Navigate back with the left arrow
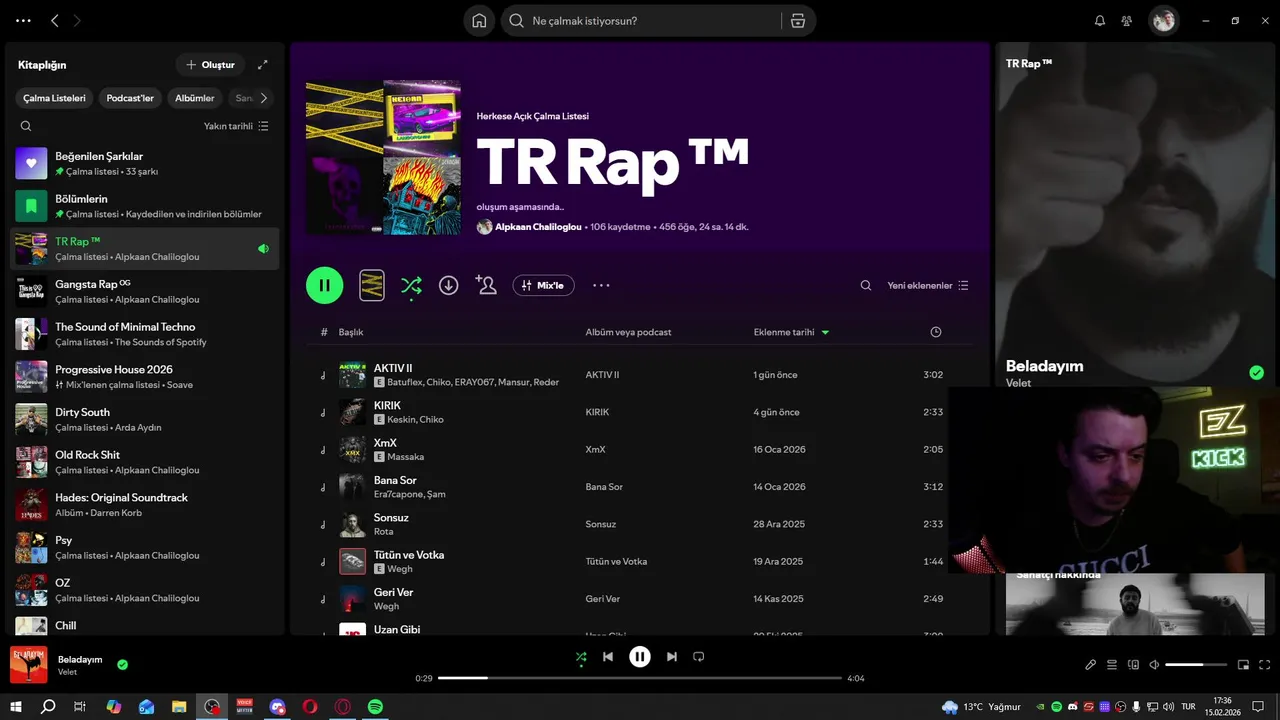This screenshot has height=720, width=1280. (x=55, y=21)
